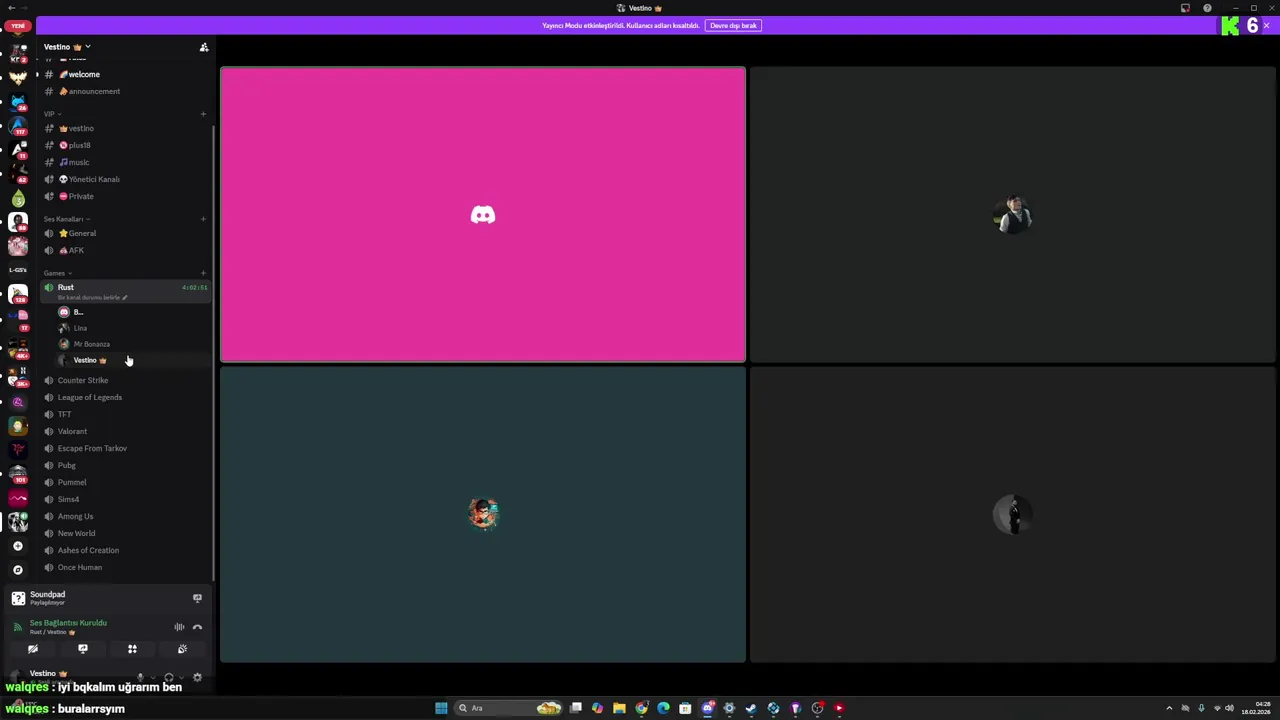The height and width of the screenshot is (720, 1280).
Task: Open the discover servers compass icon
Action: click(17, 570)
